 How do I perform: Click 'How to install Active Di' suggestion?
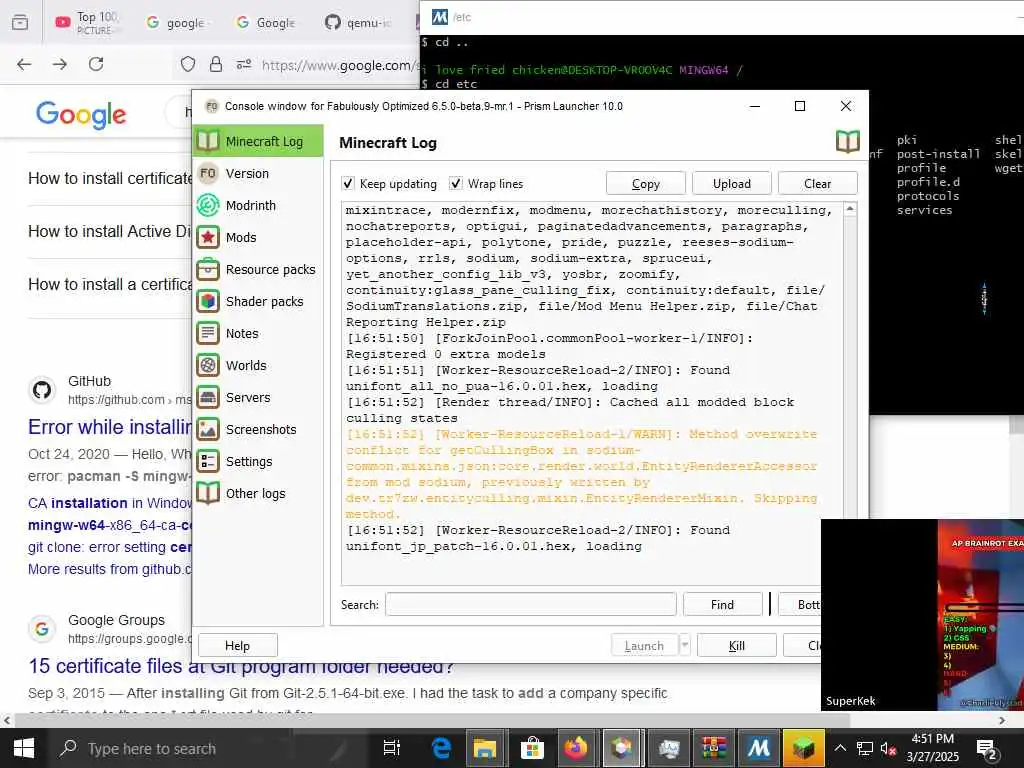click(x=109, y=231)
